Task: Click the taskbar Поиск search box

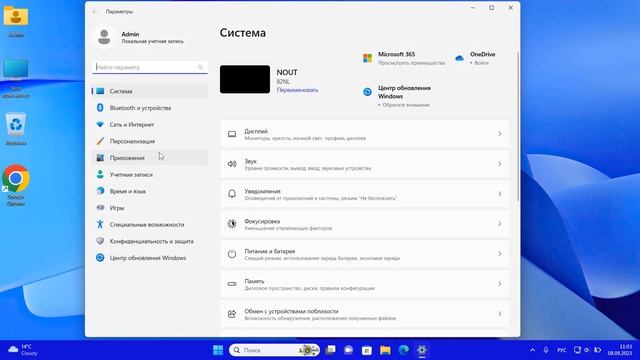Action: coord(274,350)
